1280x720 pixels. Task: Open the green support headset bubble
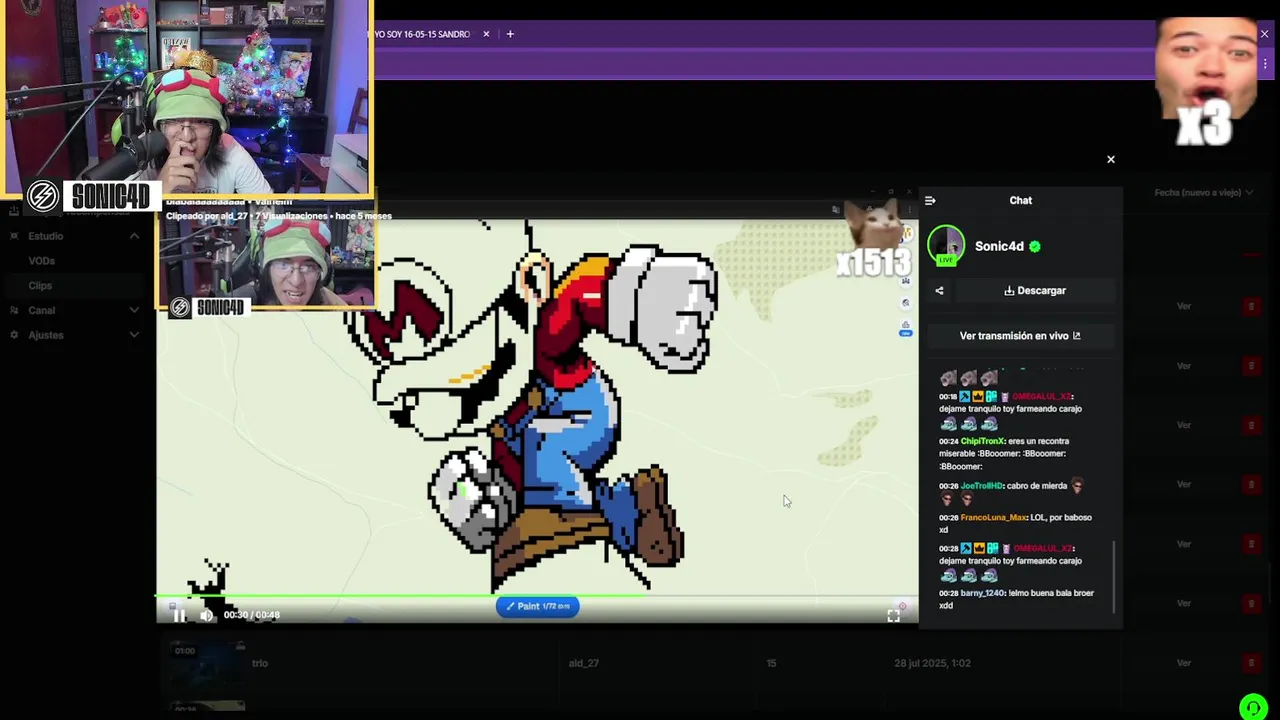point(1253,707)
